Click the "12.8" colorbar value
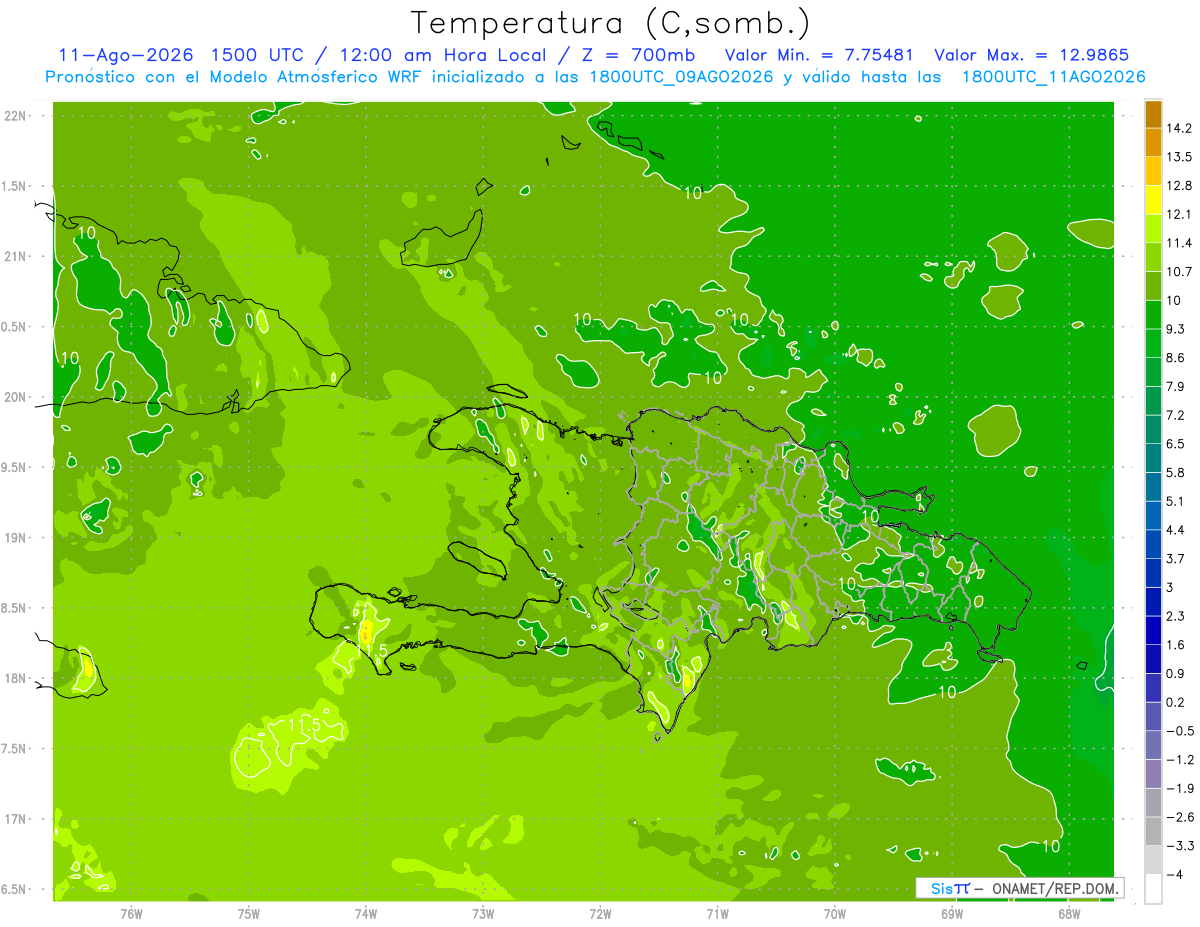1200x927 pixels. (1178, 185)
